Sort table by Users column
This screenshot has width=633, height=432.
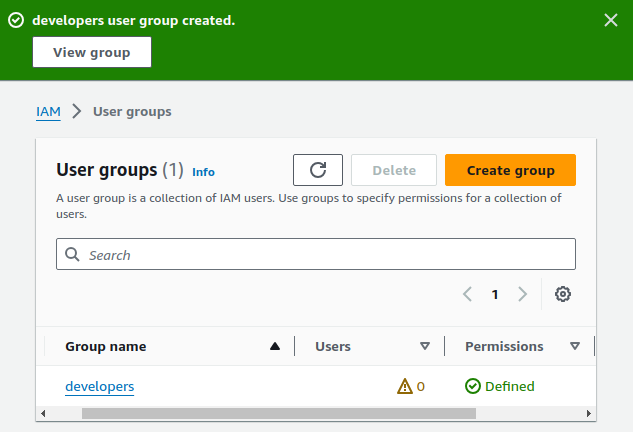coord(425,346)
